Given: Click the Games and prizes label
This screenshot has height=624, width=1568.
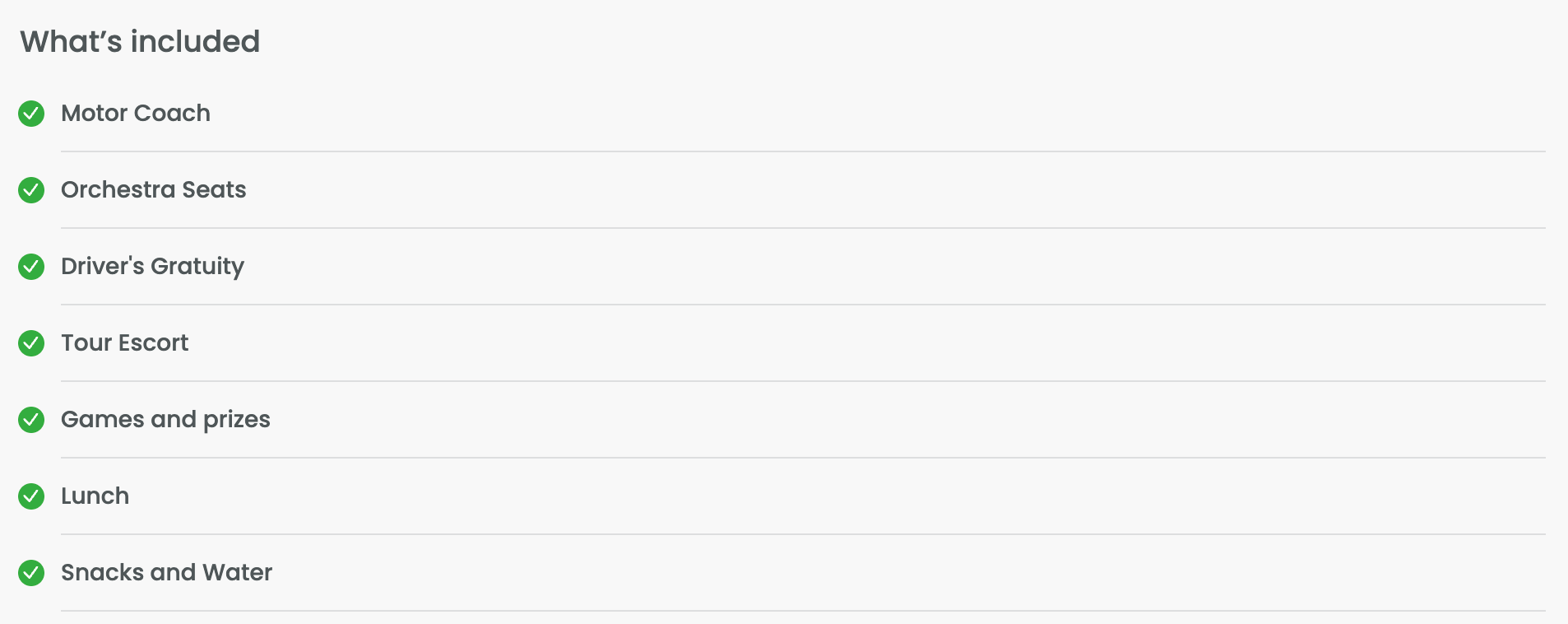Looking at the screenshot, I should [x=165, y=419].
